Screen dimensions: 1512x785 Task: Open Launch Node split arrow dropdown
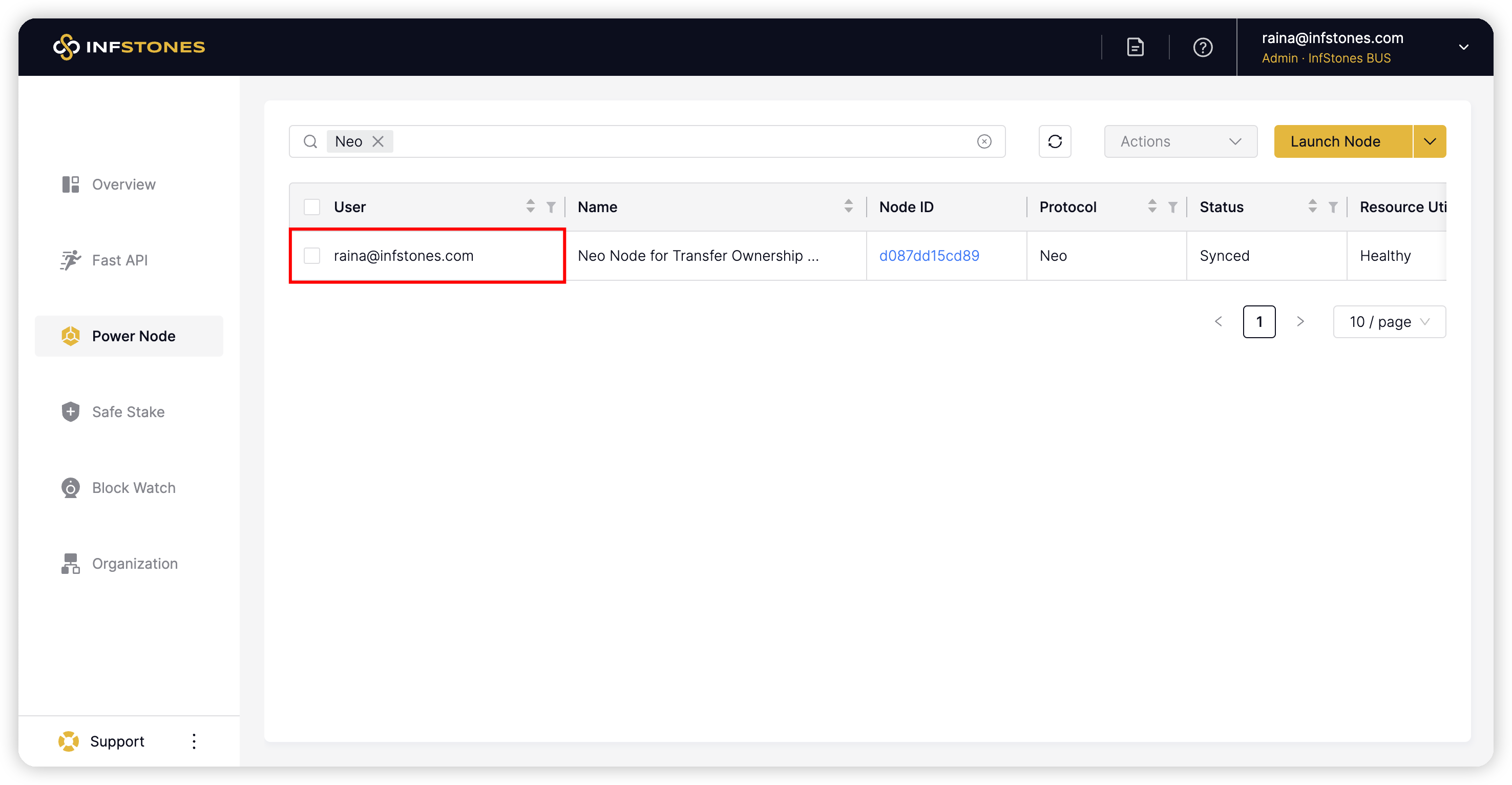(x=1429, y=141)
